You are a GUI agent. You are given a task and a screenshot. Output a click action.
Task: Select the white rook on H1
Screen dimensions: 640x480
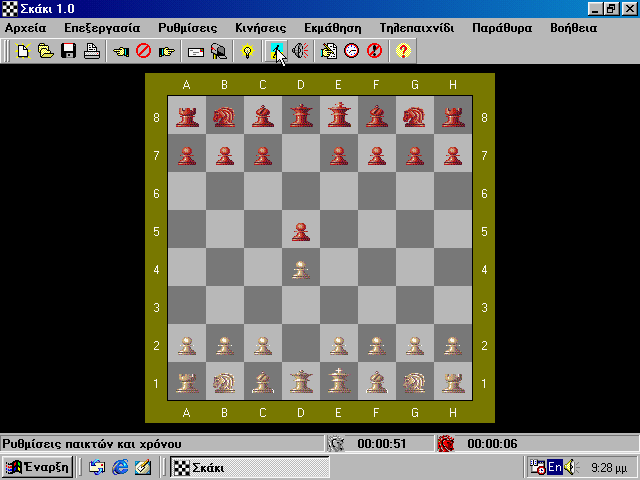pos(453,383)
